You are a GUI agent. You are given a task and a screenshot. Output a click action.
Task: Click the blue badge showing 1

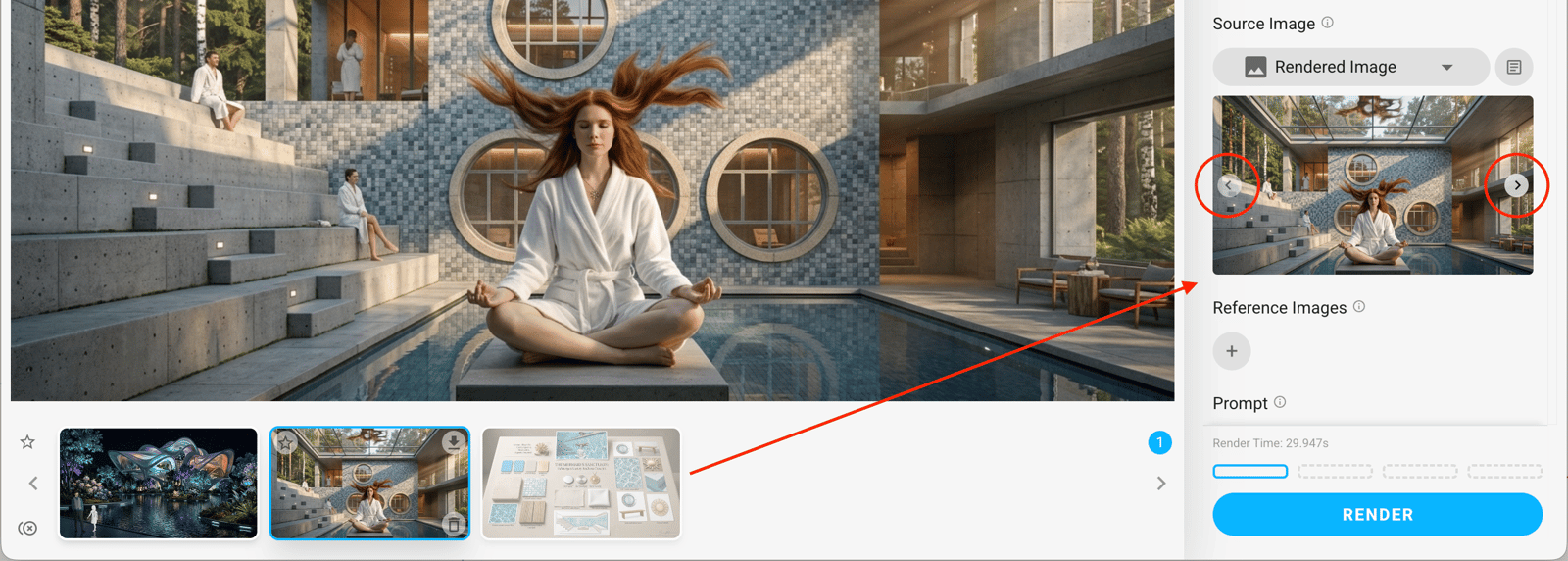(x=1159, y=442)
